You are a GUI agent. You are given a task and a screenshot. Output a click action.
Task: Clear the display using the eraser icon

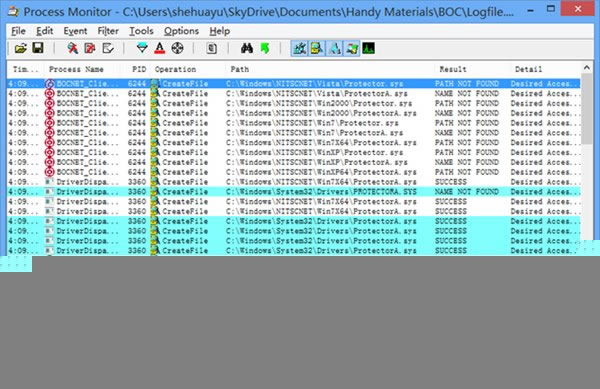point(108,48)
